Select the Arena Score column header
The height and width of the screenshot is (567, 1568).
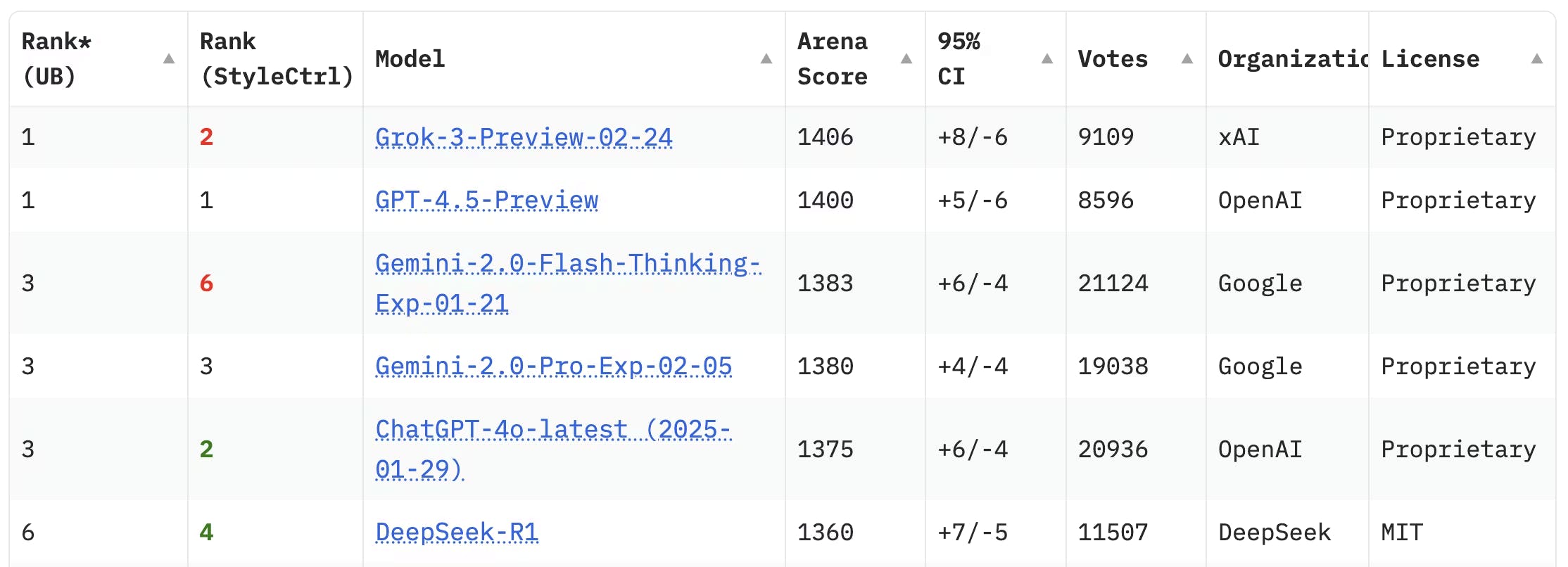(832, 59)
